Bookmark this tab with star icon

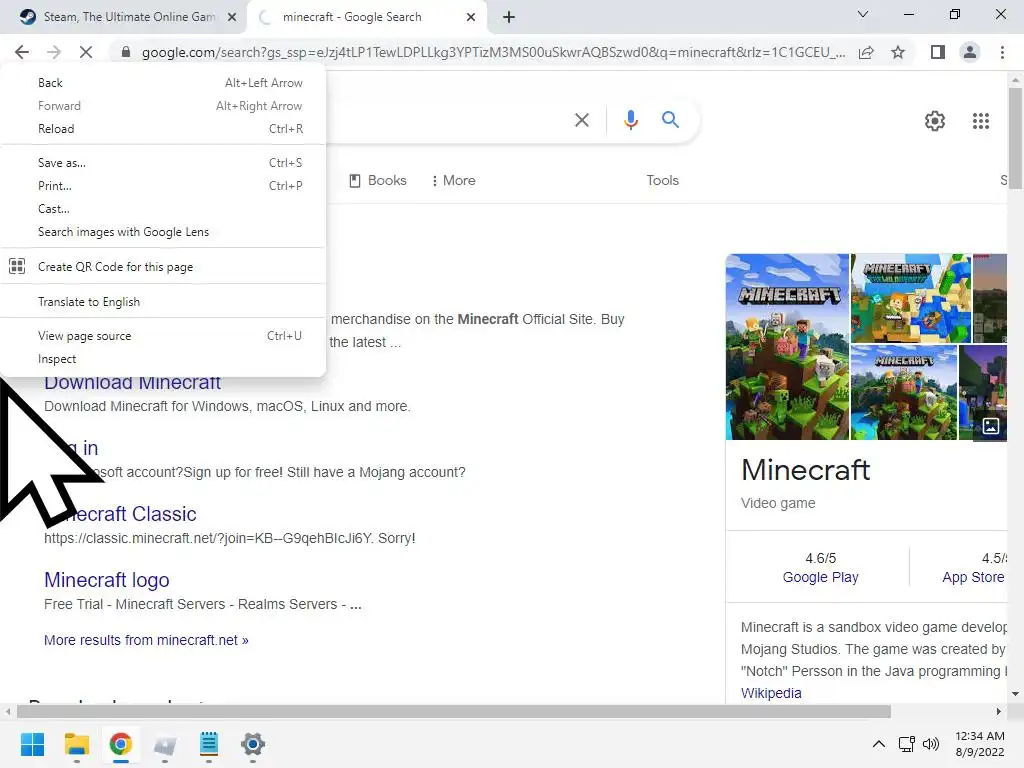click(x=898, y=52)
